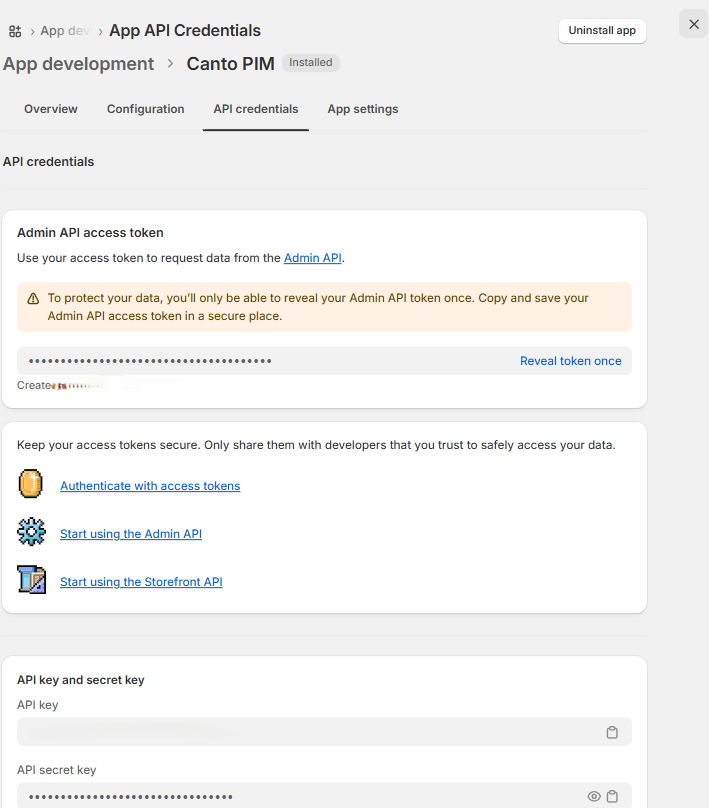Click the App development heading breadcrumb
Screen dimensions: 709x808
point(78,64)
